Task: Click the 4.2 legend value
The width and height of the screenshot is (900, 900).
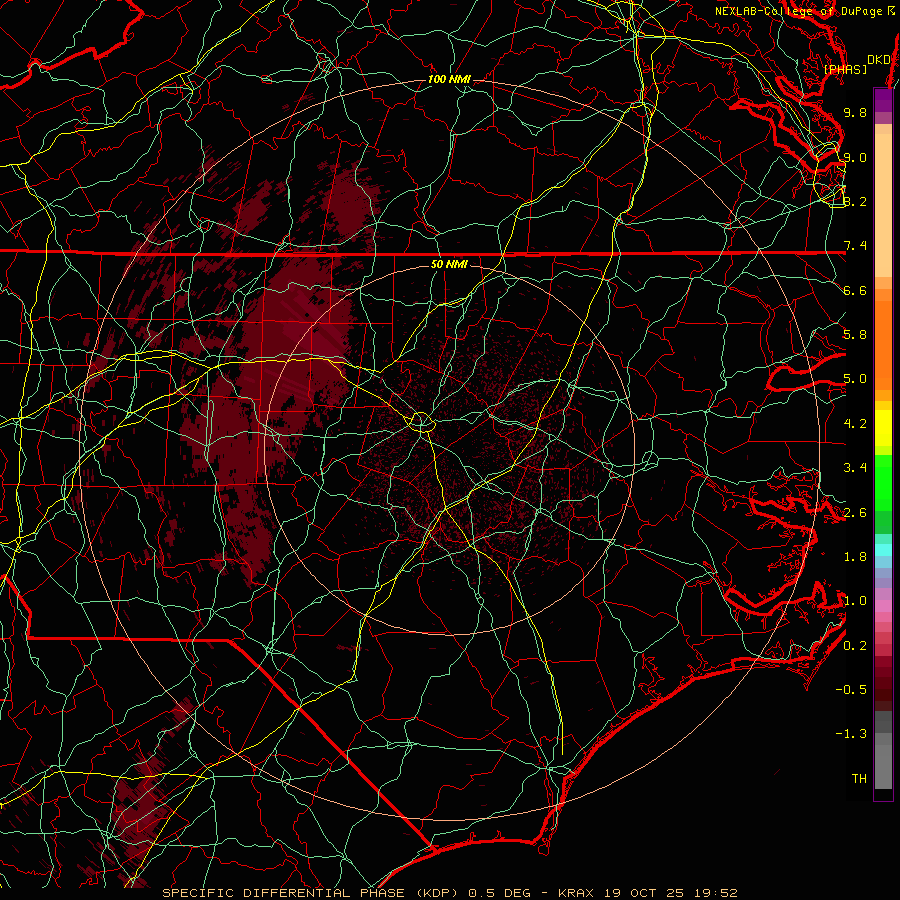Action: point(855,424)
